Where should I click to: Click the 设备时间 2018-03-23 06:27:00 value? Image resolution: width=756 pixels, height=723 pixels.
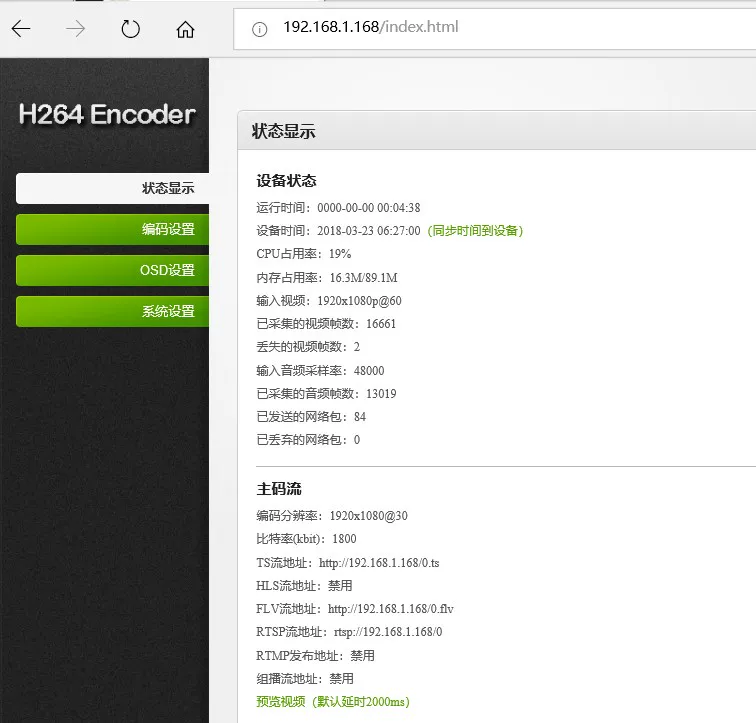pos(368,231)
